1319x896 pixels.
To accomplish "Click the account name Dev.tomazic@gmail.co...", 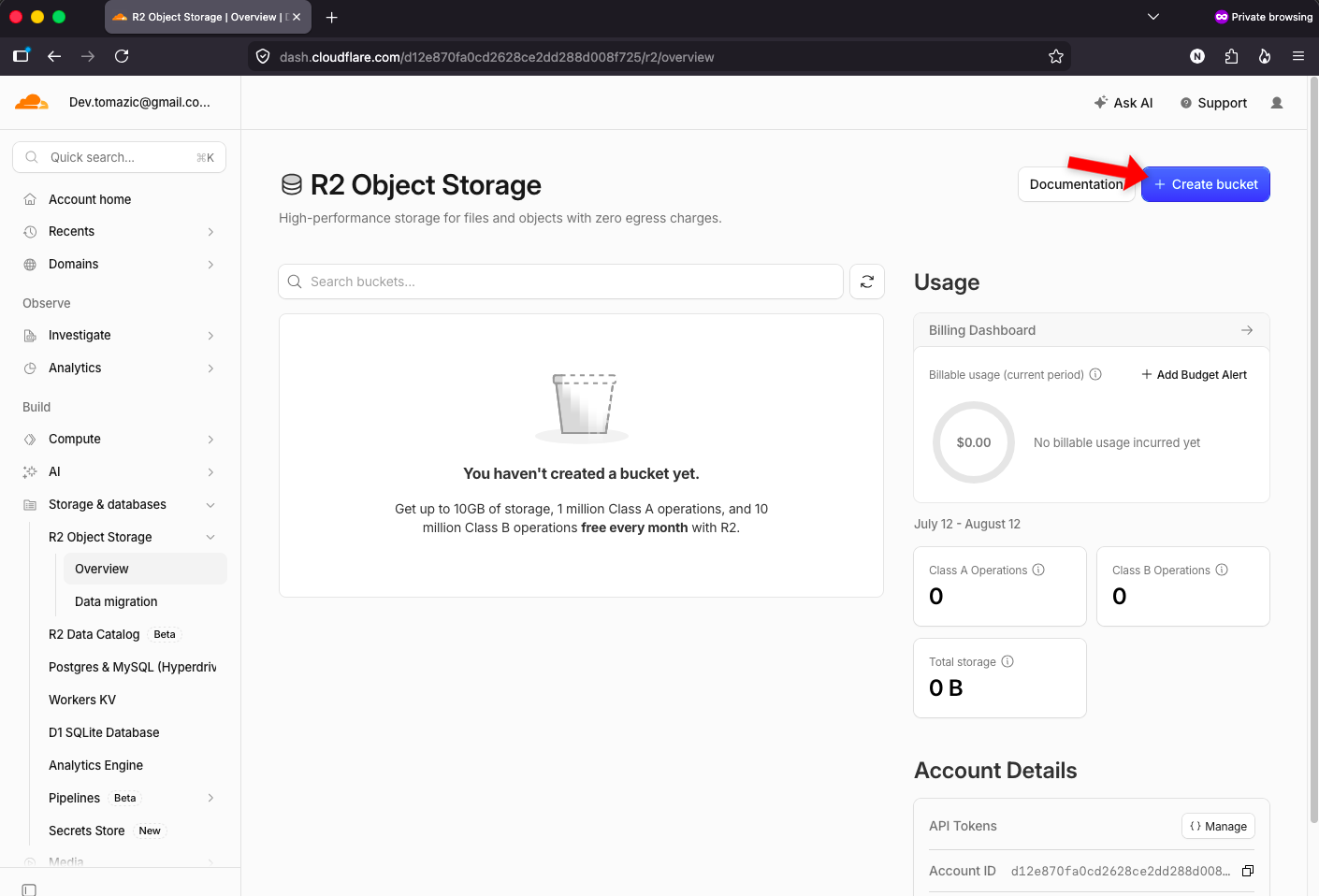I will (x=139, y=102).
